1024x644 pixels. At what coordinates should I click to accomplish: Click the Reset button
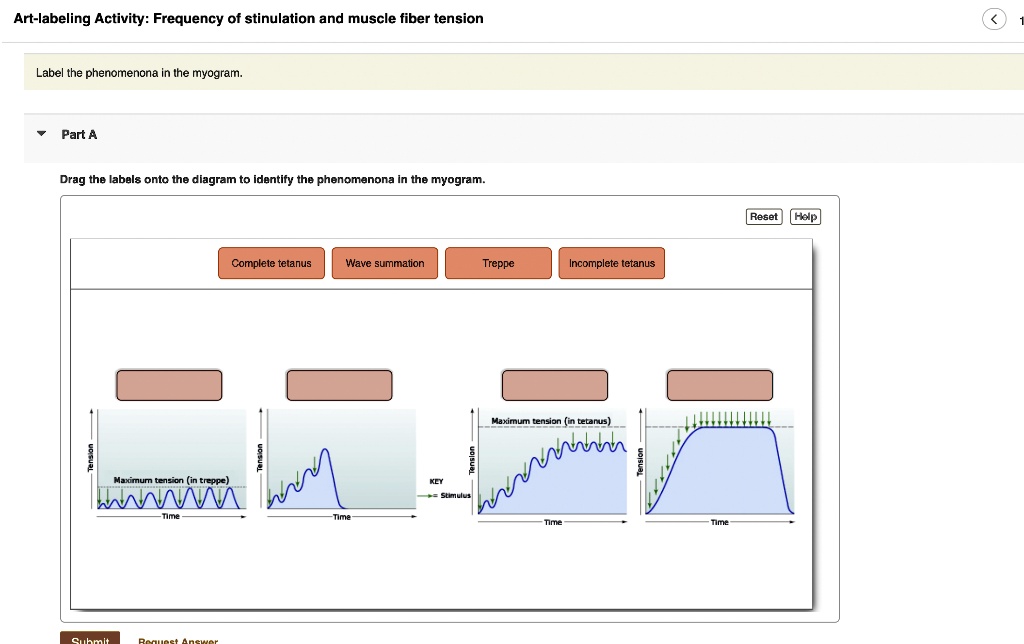[x=763, y=216]
